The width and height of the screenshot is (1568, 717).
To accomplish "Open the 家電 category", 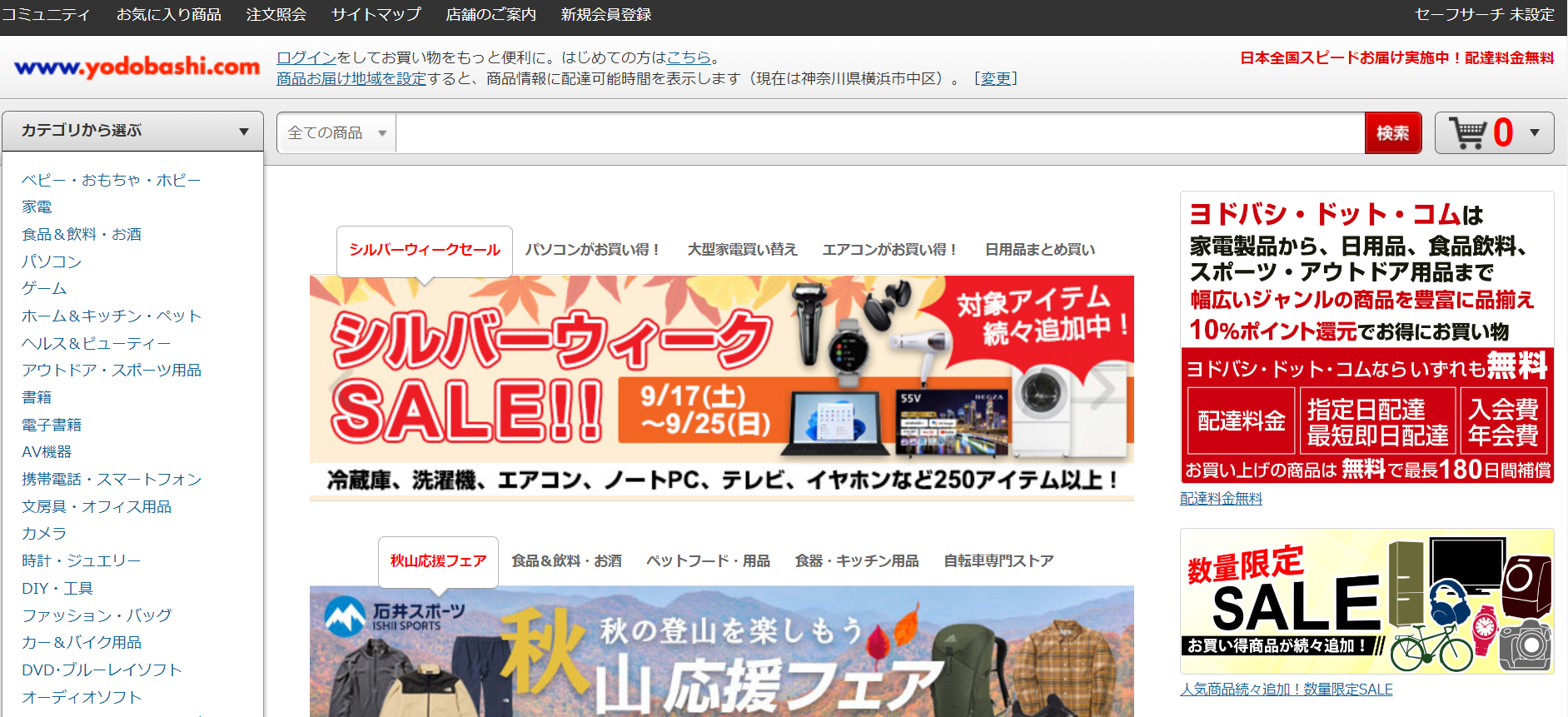I will [37, 207].
